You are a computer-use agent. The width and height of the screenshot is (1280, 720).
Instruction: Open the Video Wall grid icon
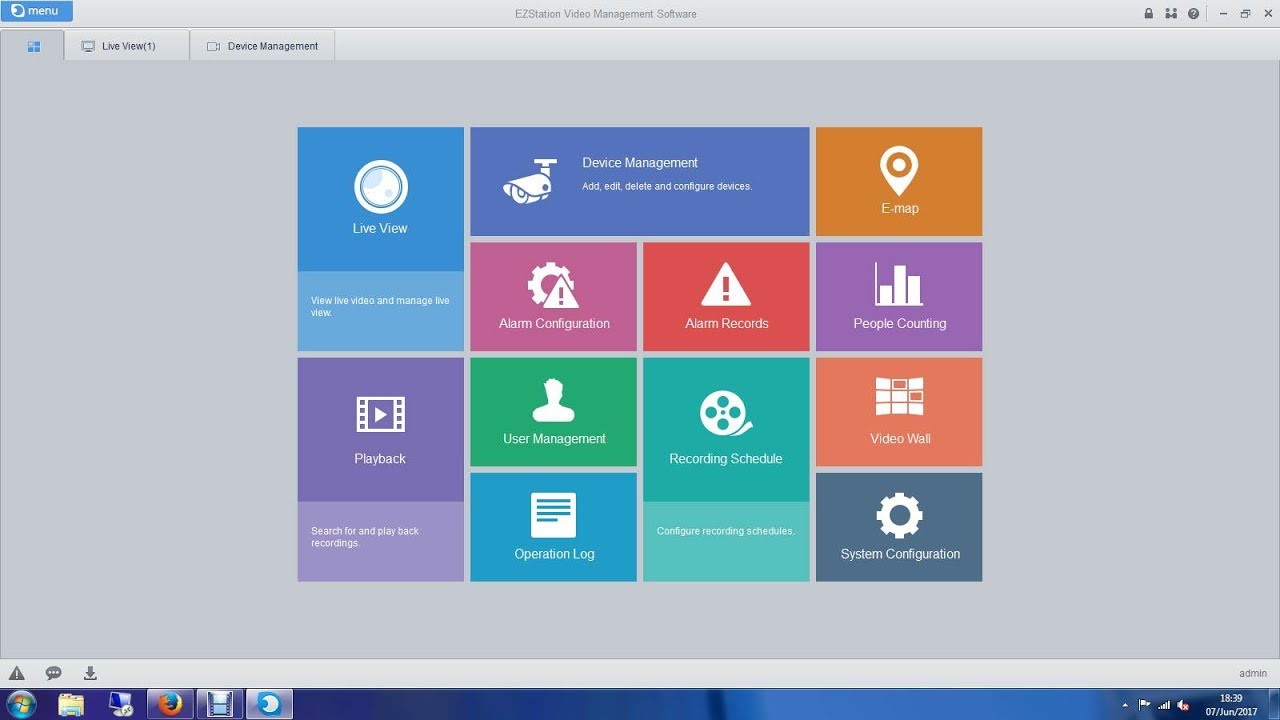tap(899, 396)
